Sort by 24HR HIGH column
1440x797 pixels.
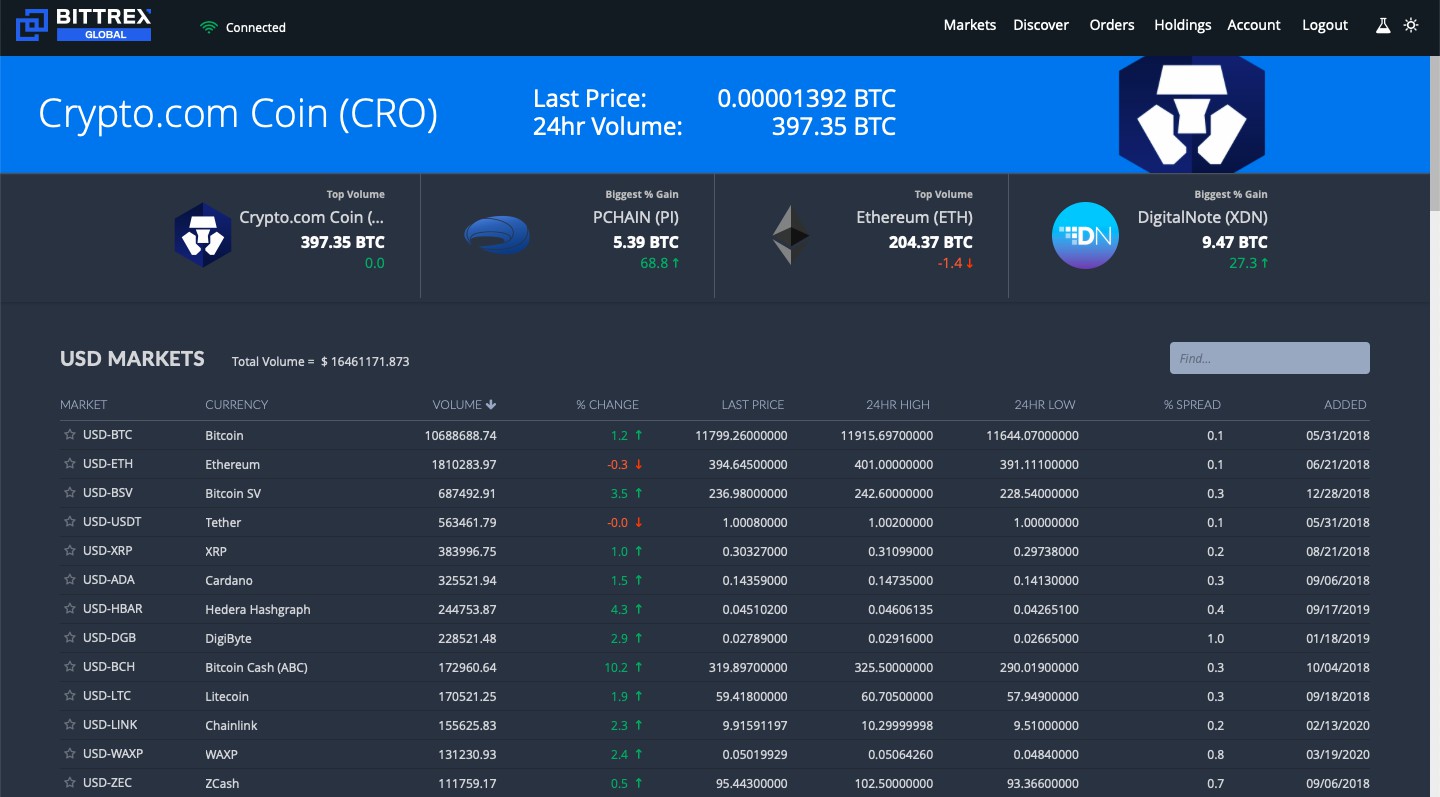click(x=898, y=405)
